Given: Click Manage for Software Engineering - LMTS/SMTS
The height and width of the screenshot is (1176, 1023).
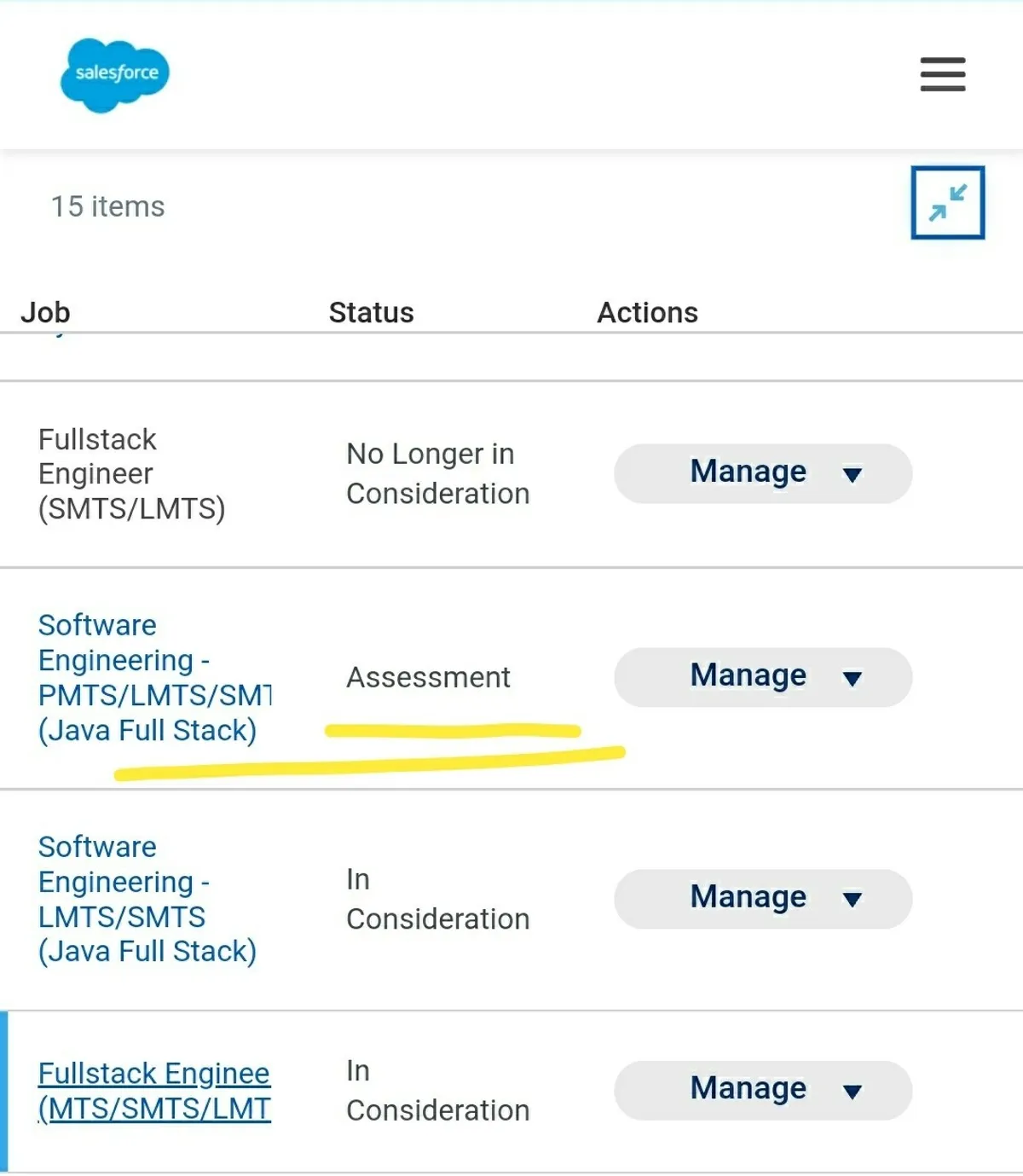Looking at the screenshot, I should 748,897.
